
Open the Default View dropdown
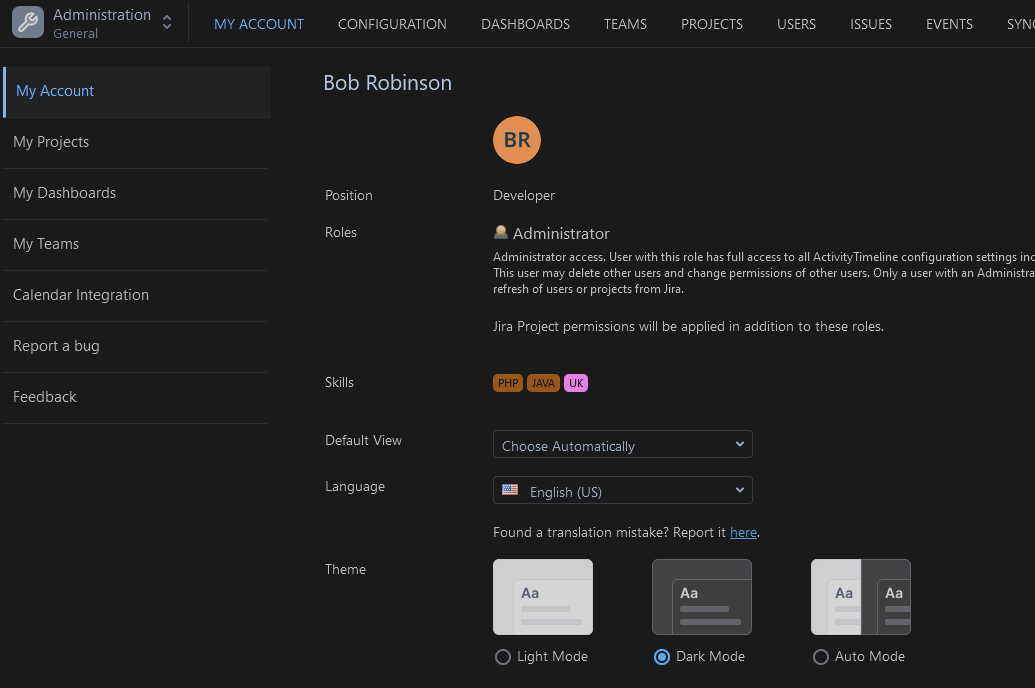click(622, 445)
